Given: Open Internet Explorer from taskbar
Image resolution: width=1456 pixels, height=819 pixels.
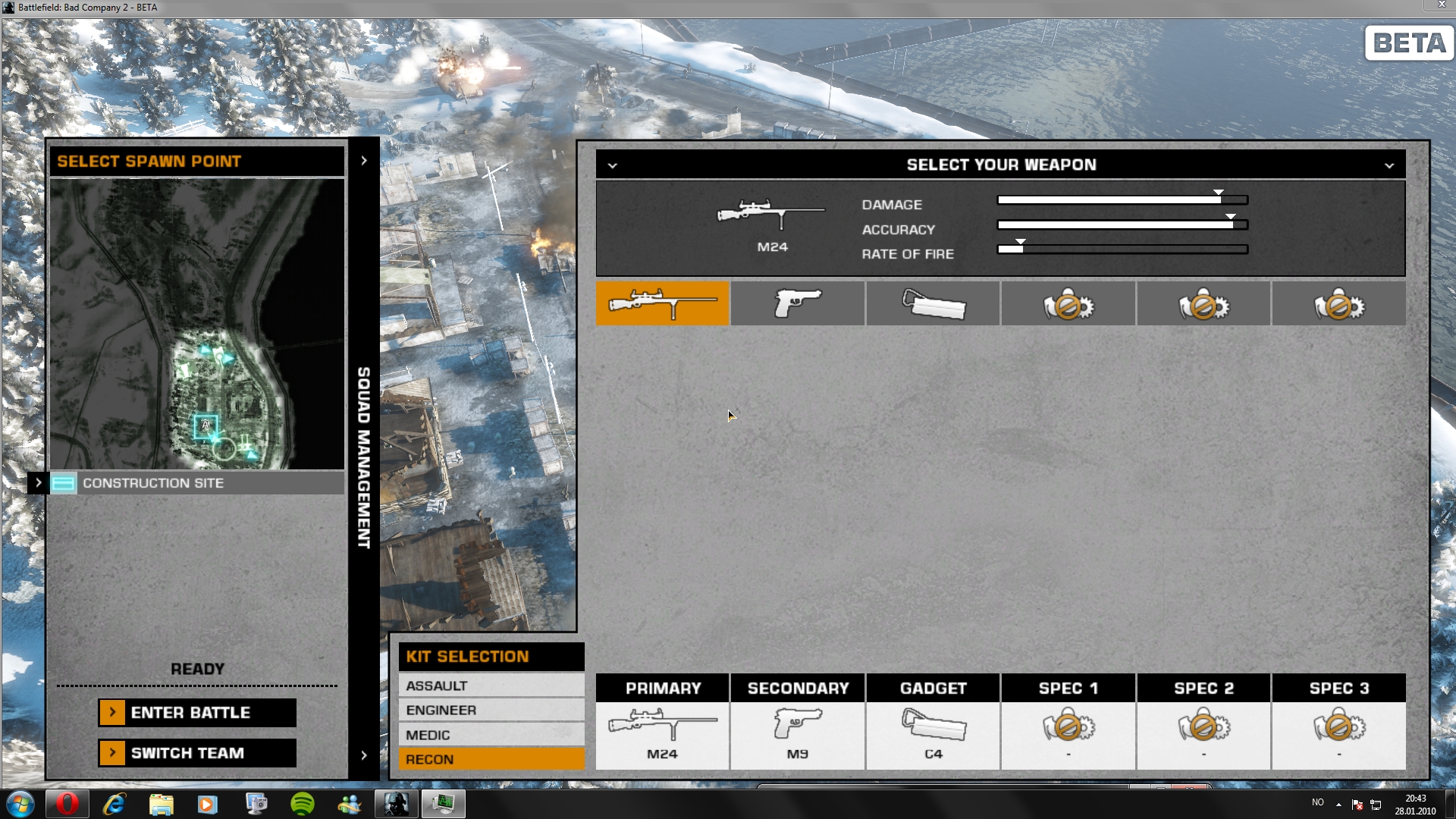Looking at the screenshot, I should point(114,804).
